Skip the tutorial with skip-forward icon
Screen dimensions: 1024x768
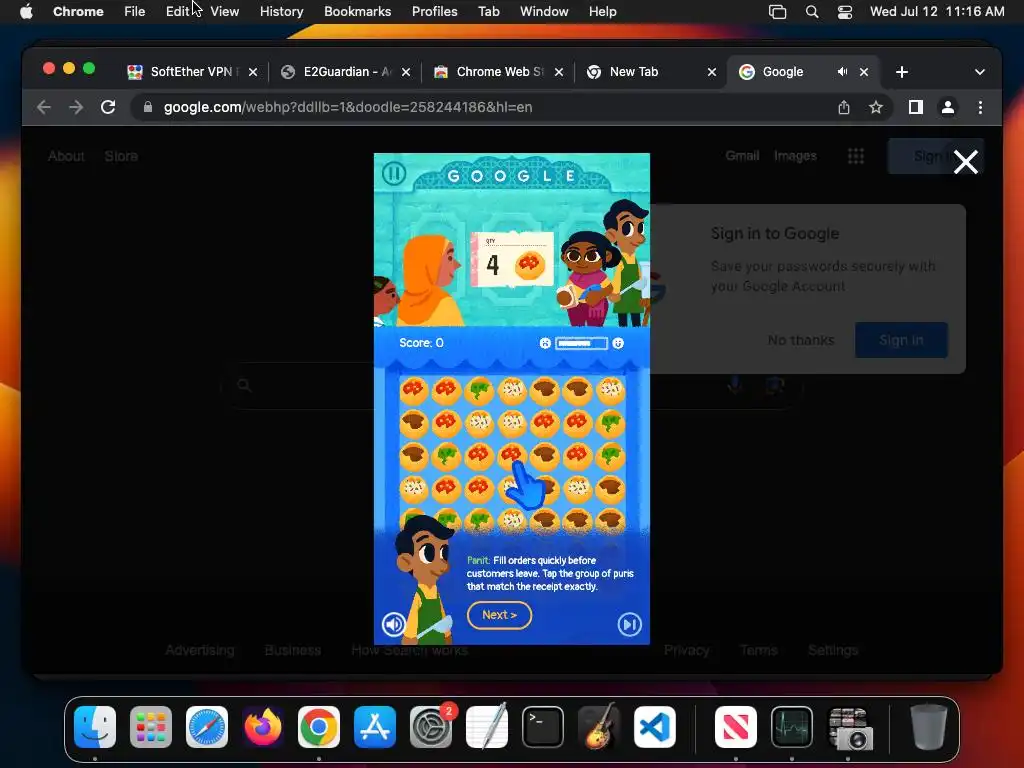tap(630, 625)
